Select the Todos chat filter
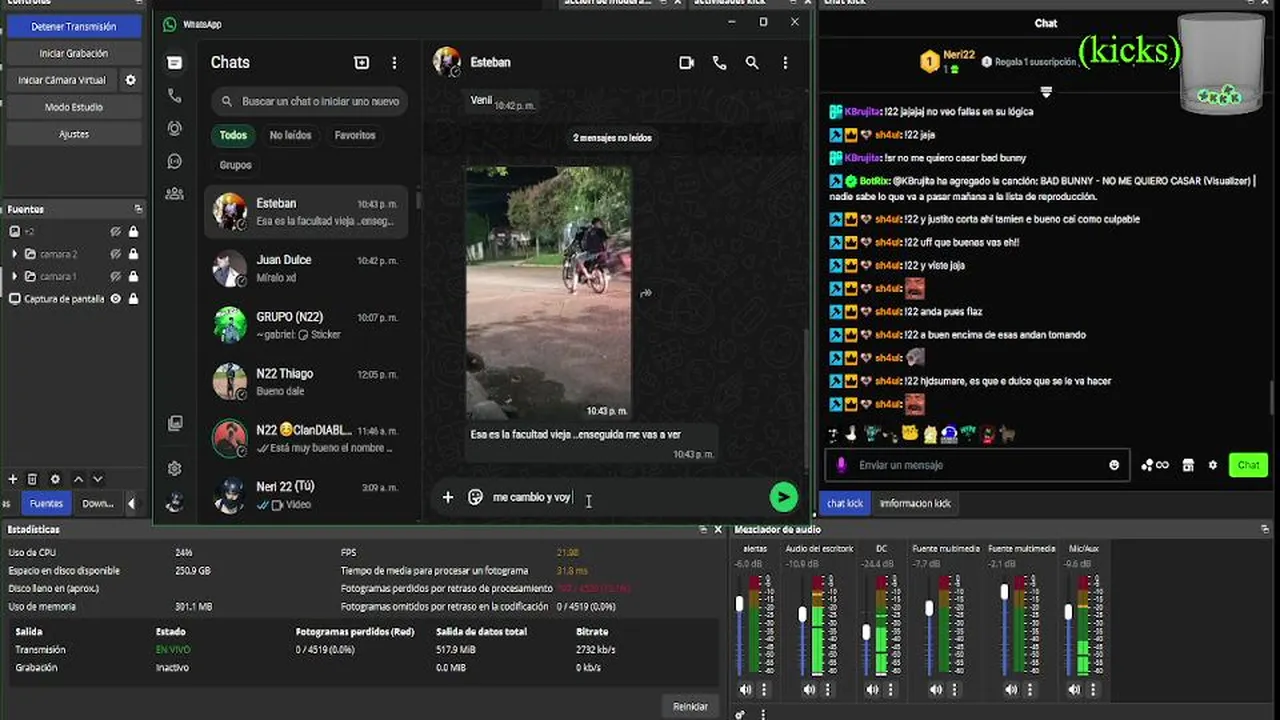1280x720 pixels. coord(233,135)
